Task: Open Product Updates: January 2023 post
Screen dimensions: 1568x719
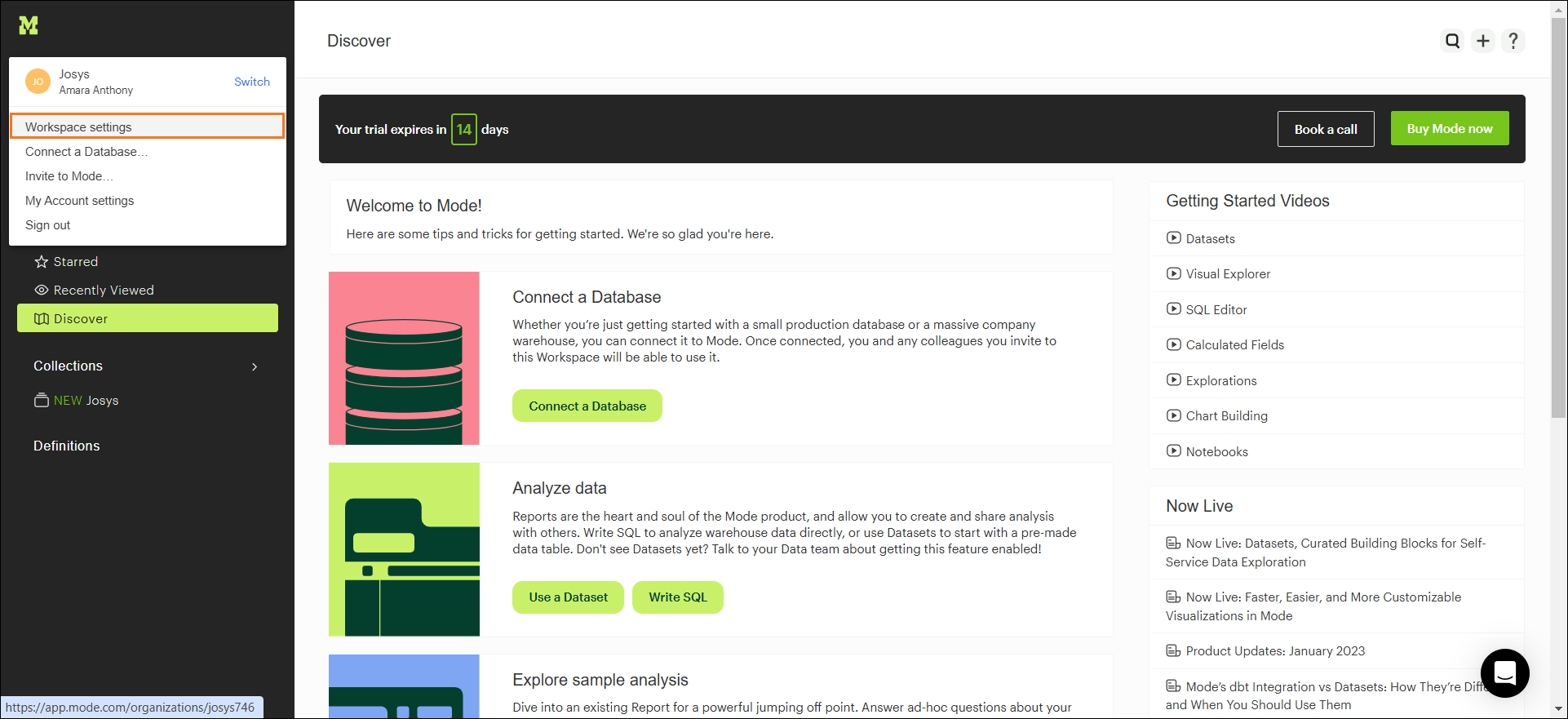Action: coord(1275,651)
